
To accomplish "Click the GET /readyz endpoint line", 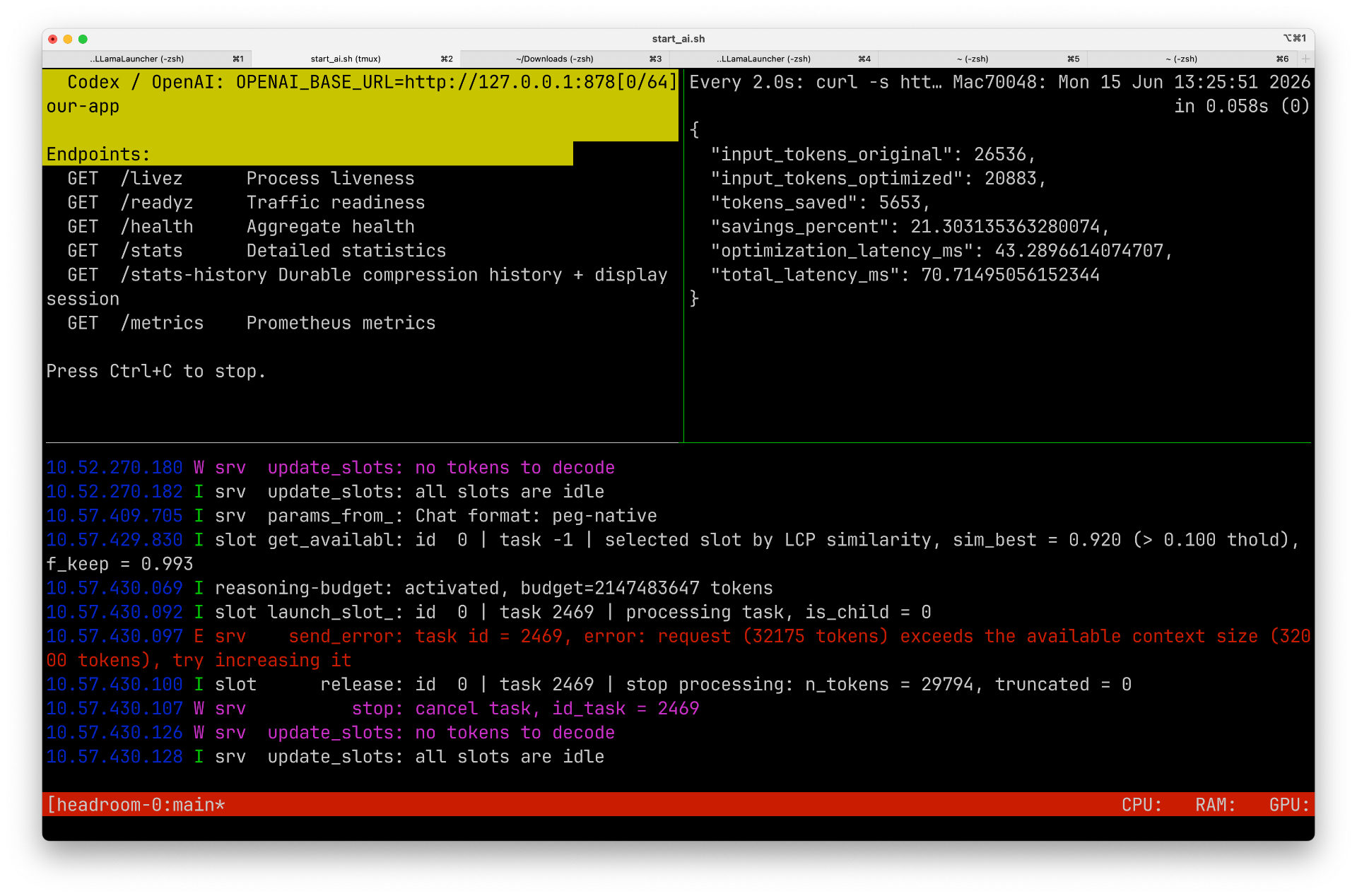I will point(246,202).
